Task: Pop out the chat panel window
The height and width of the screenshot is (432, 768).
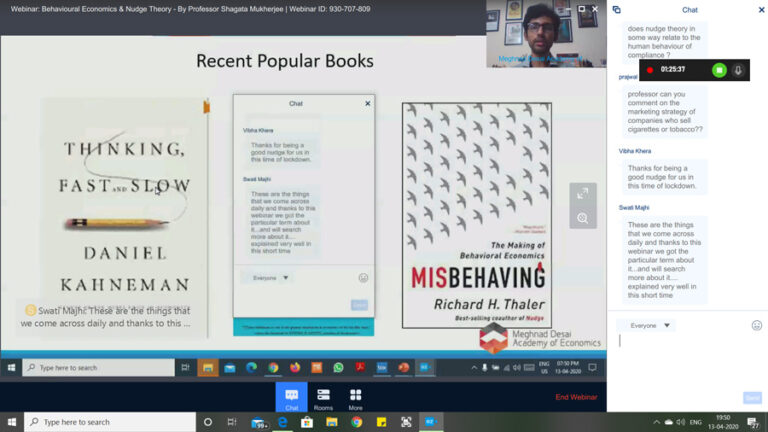Action: click(x=616, y=10)
